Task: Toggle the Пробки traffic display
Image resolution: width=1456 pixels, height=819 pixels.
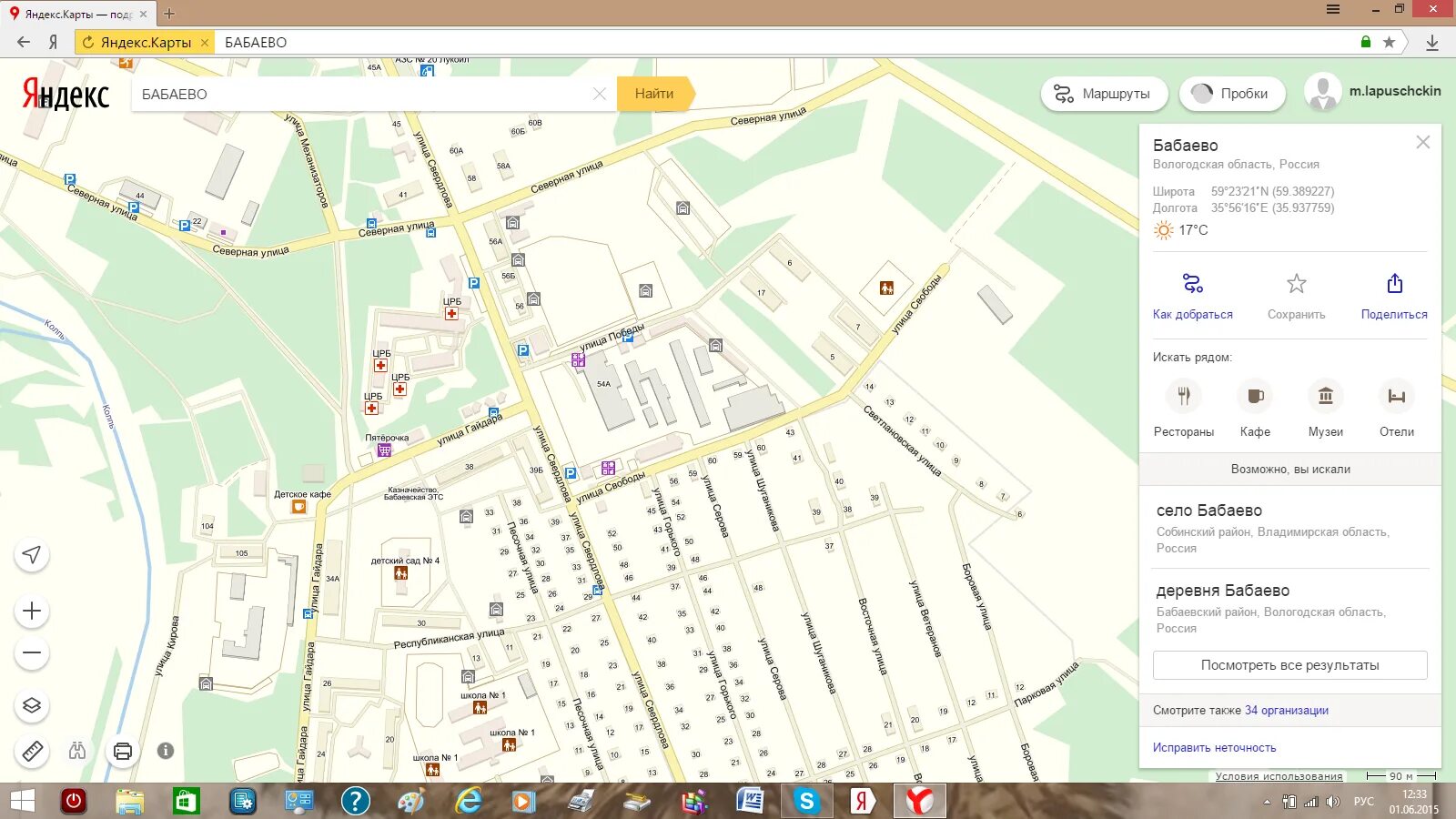Action: [x=1232, y=94]
